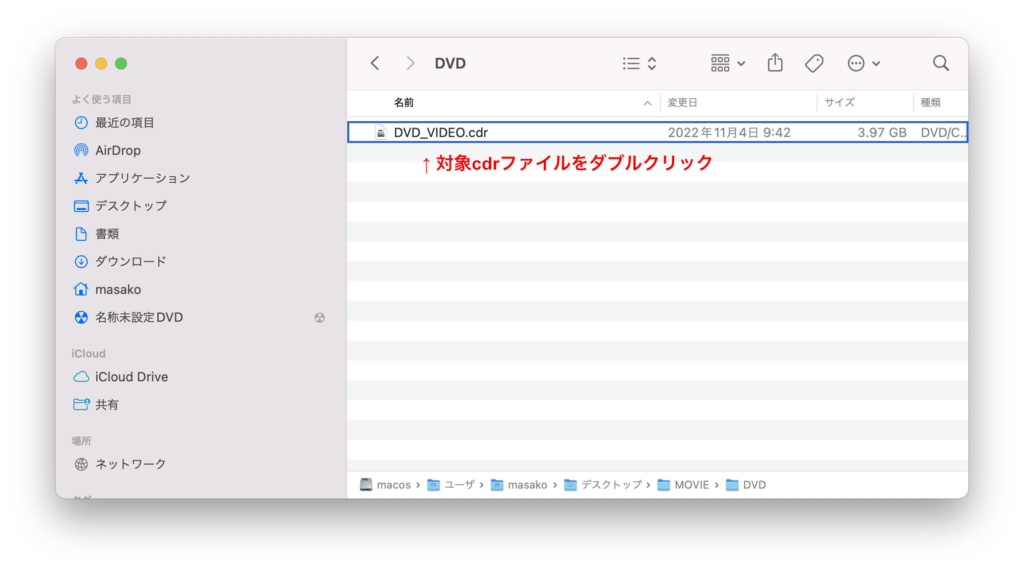The height and width of the screenshot is (572, 1024).
Task: Zoom the window with the green button
Action: point(121,63)
